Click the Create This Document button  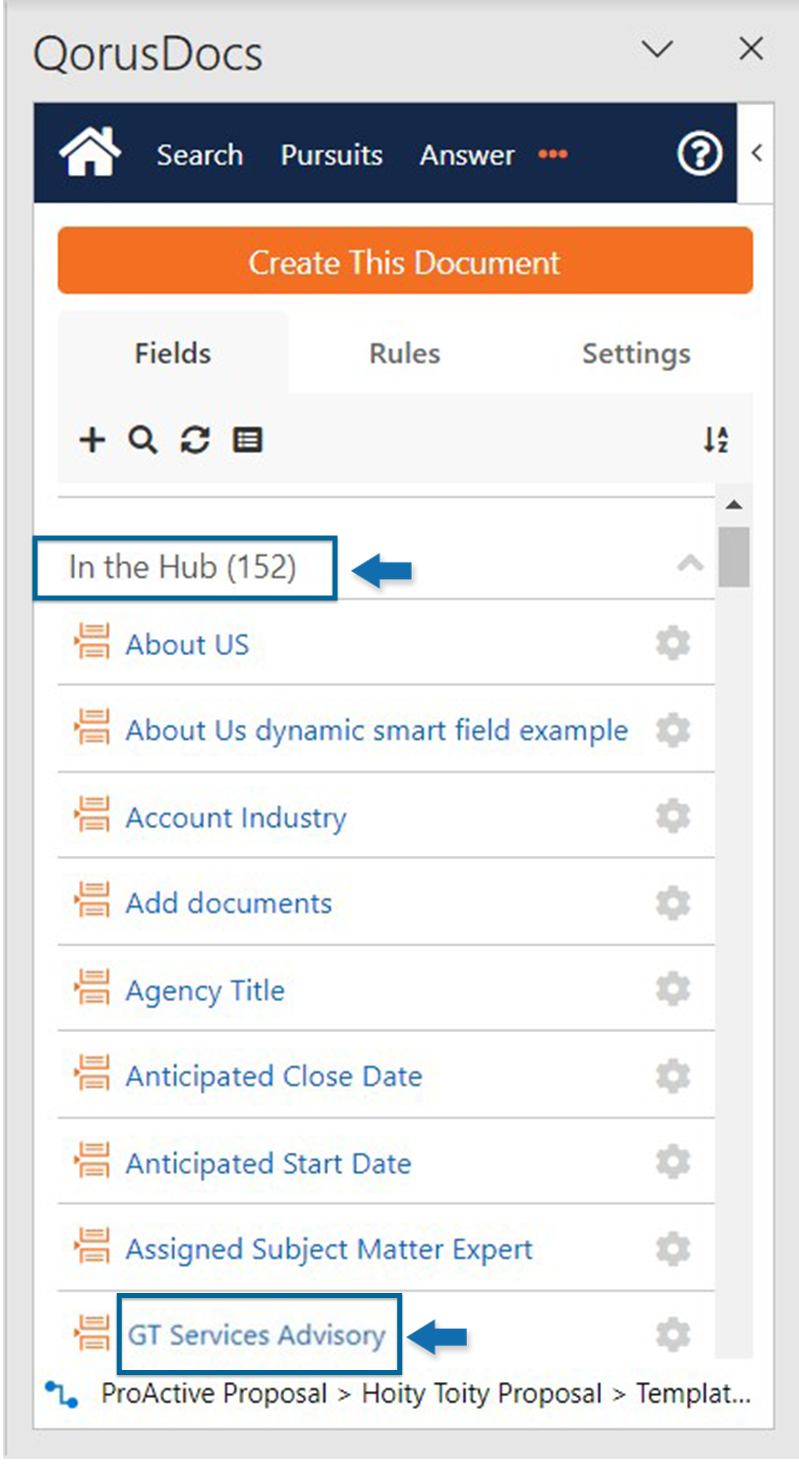[x=405, y=261]
